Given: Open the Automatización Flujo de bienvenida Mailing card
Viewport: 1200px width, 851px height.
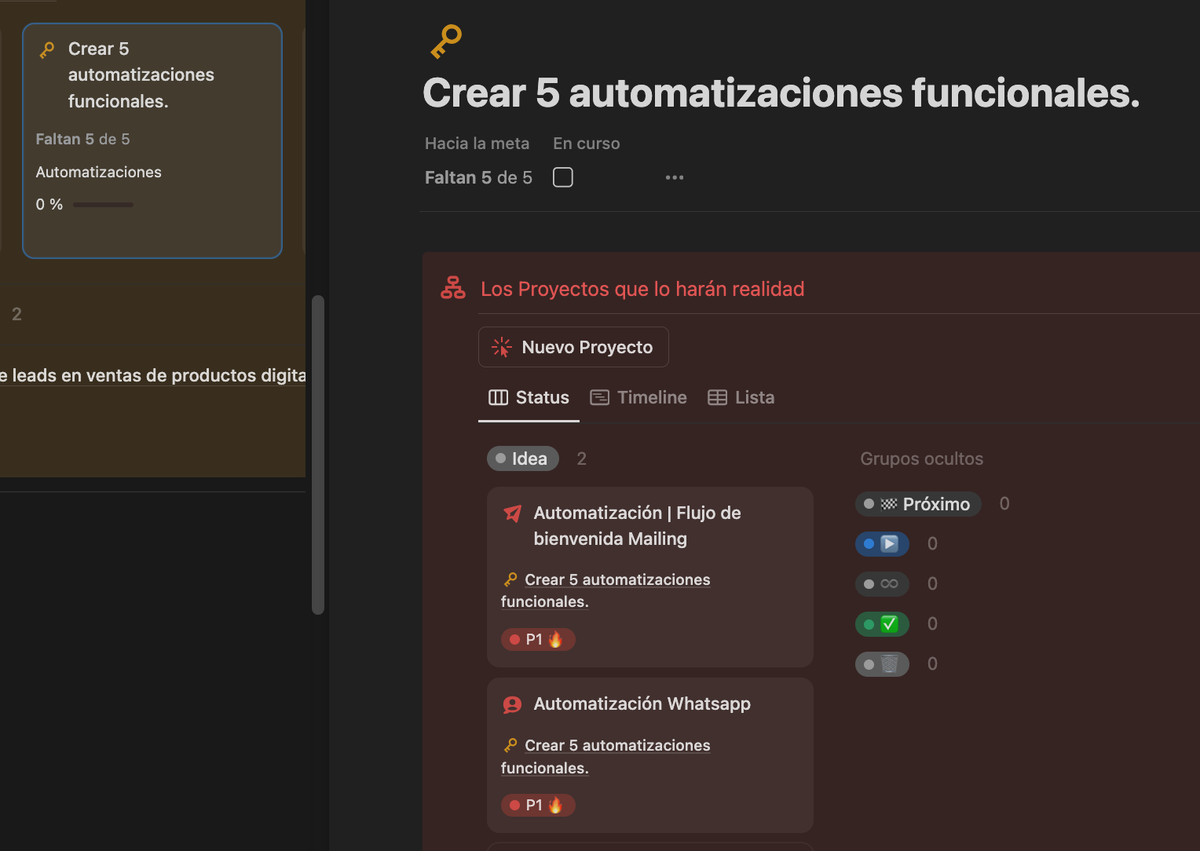Looking at the screenshot, I should (x=650, y=577).
